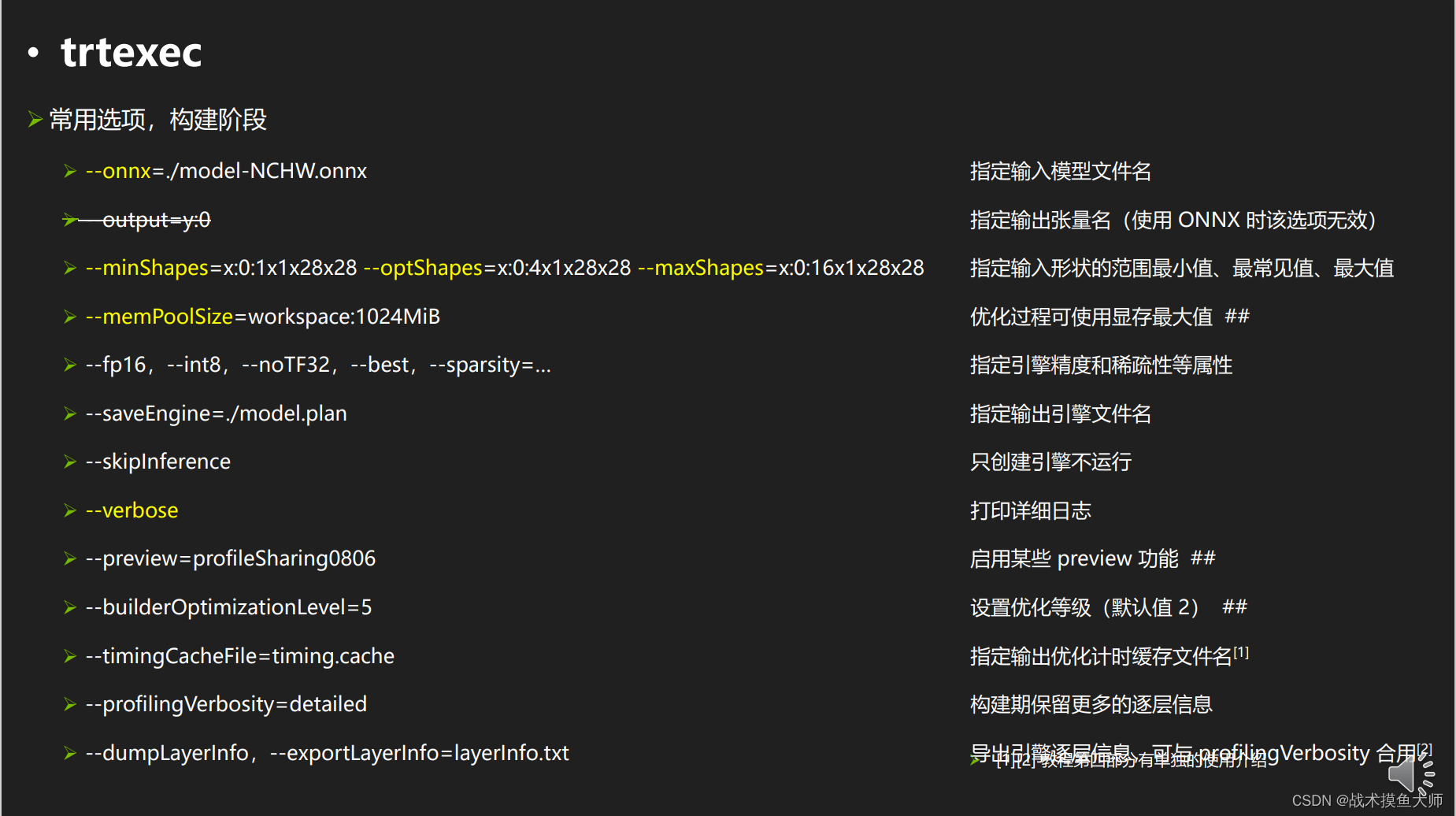1456x816 pixels.
Task: Select the yellow --onnx option text
Action: (118, 171)
